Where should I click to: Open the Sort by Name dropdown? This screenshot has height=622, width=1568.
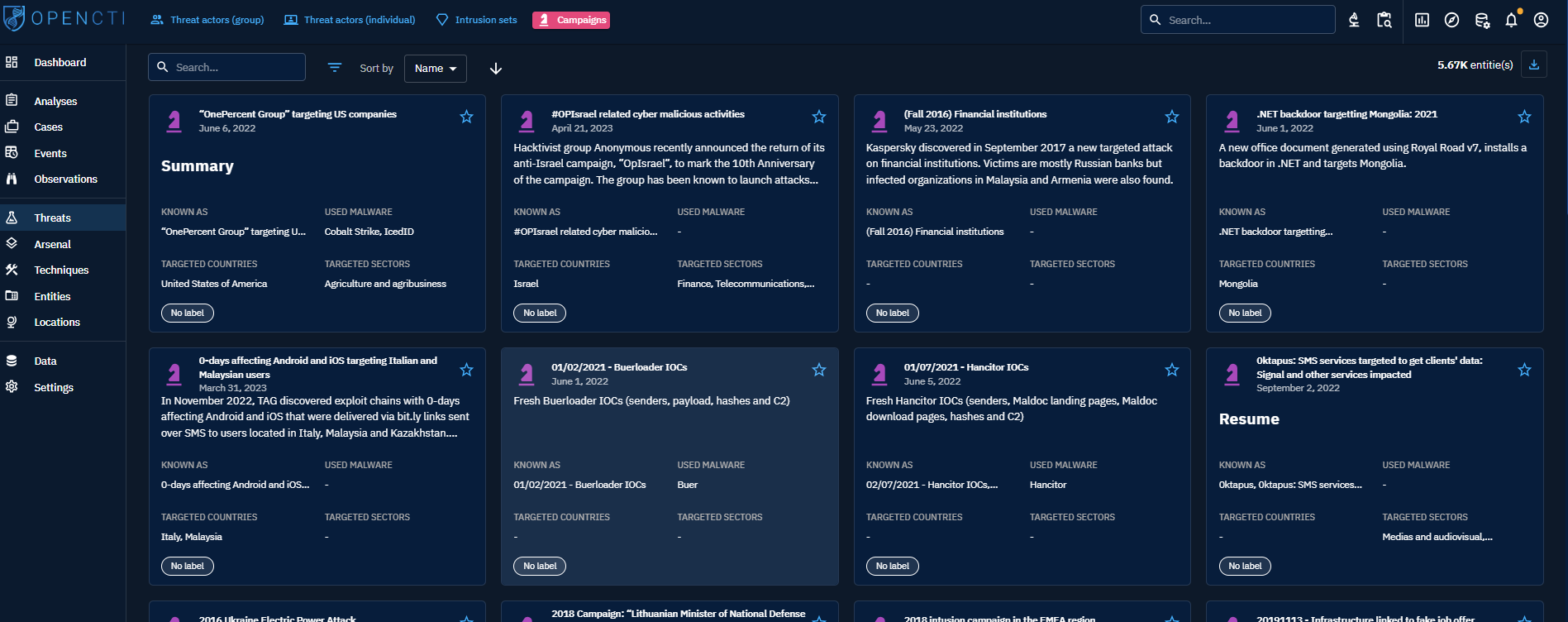point(435,69)
